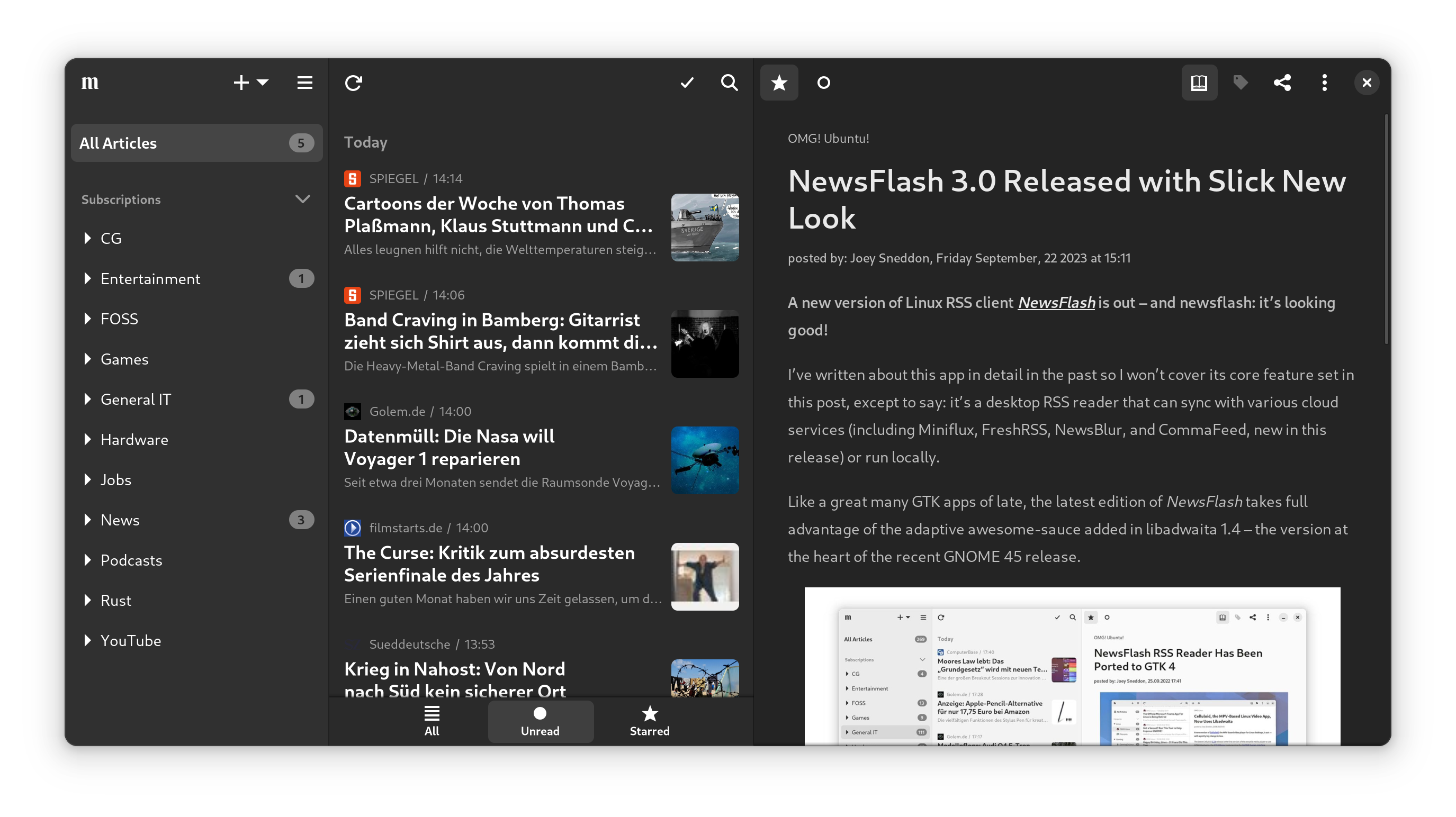Close the window with X button
The height and width of the screenshot is (817, 1456).
[1367, 83]
